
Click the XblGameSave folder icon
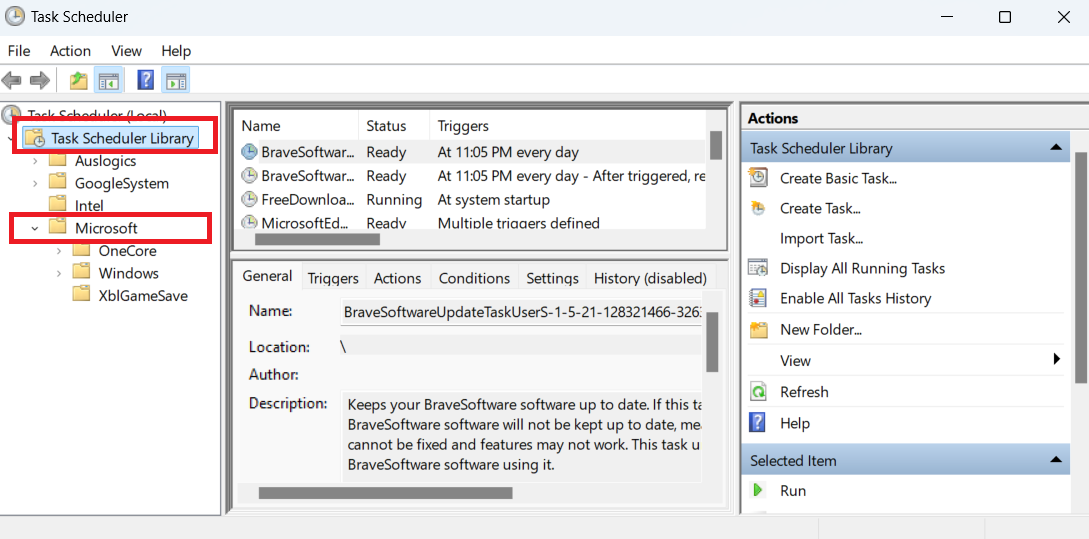click(81, 295)
